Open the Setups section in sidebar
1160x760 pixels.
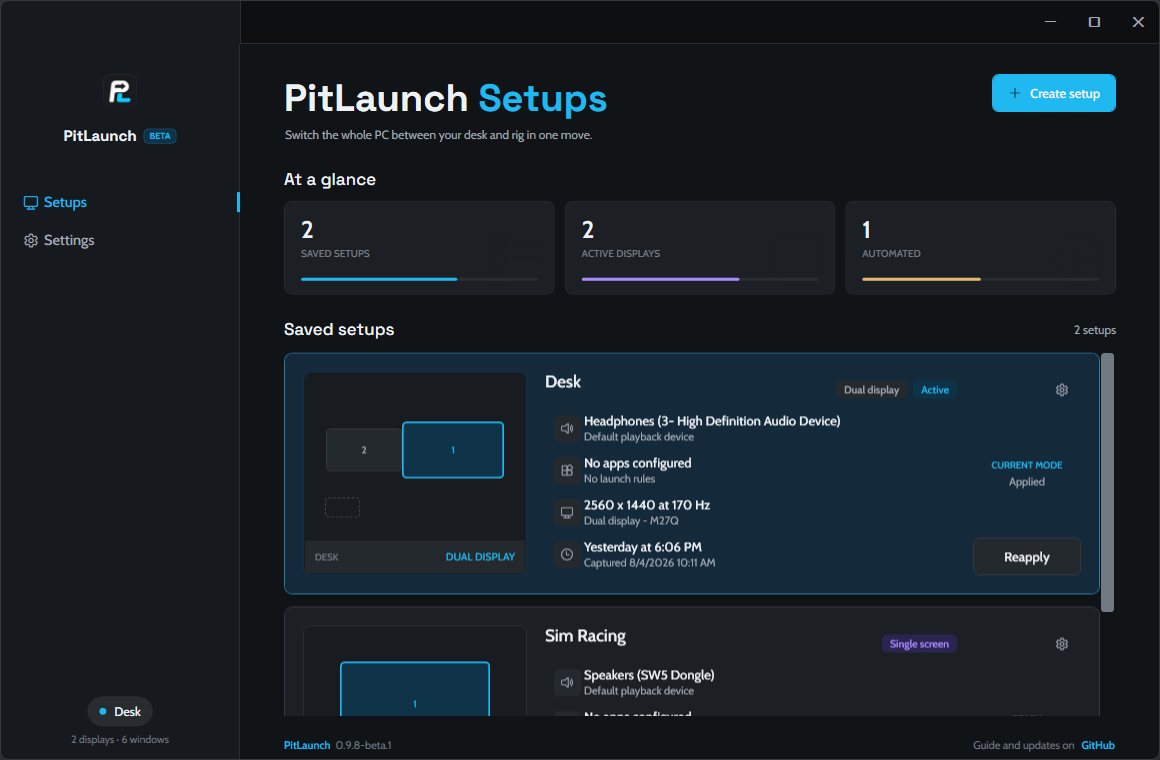coord(121,202)
